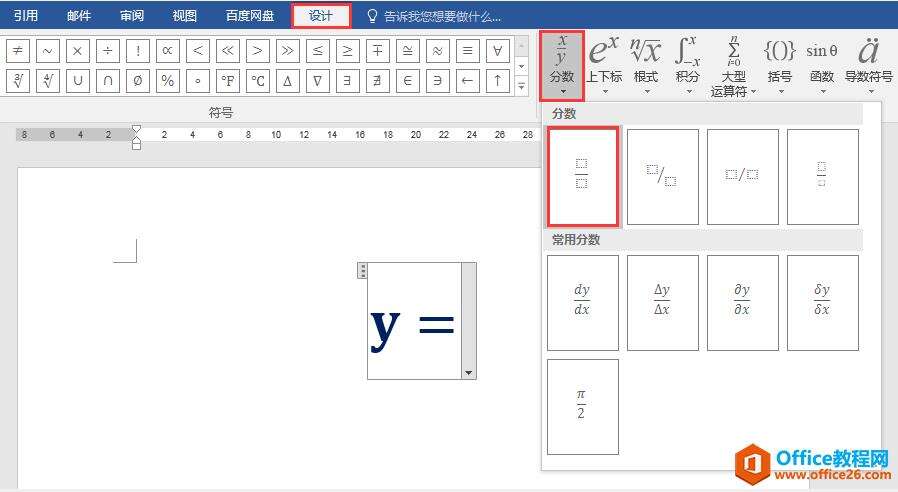898x492 pixels.
Task: Switch to the 引用 tab
Action: [x=26, y=16]
